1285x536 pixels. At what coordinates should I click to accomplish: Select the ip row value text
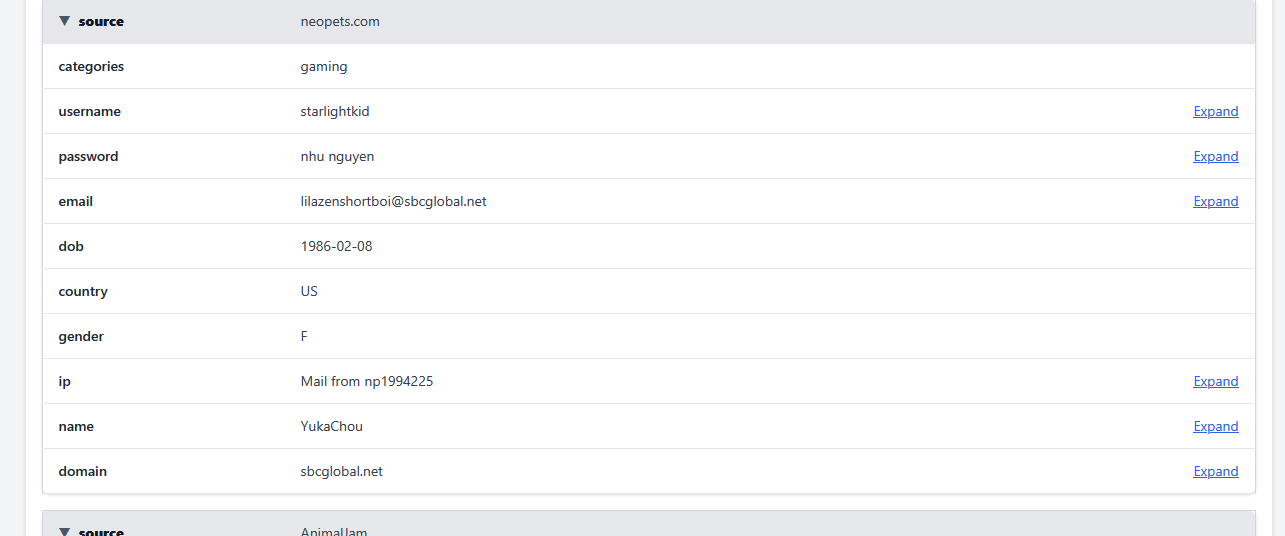coord(366,381)
